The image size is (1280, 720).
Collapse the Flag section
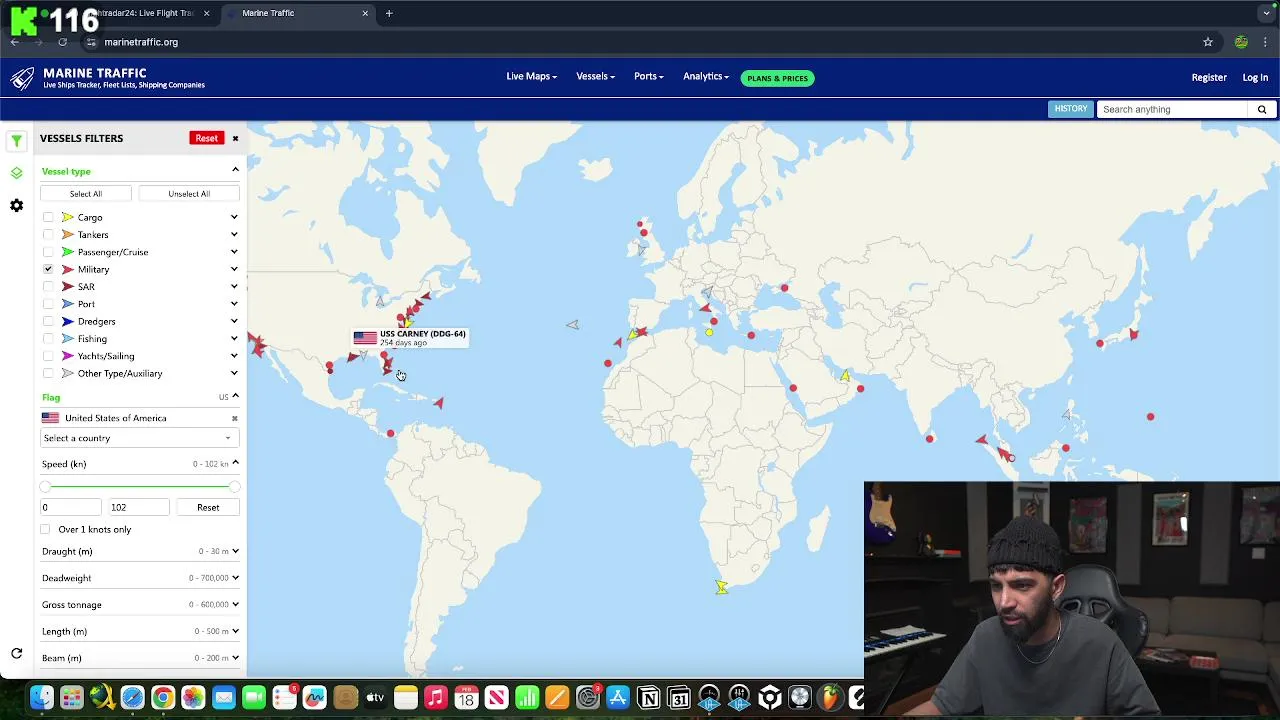point(235,396)
